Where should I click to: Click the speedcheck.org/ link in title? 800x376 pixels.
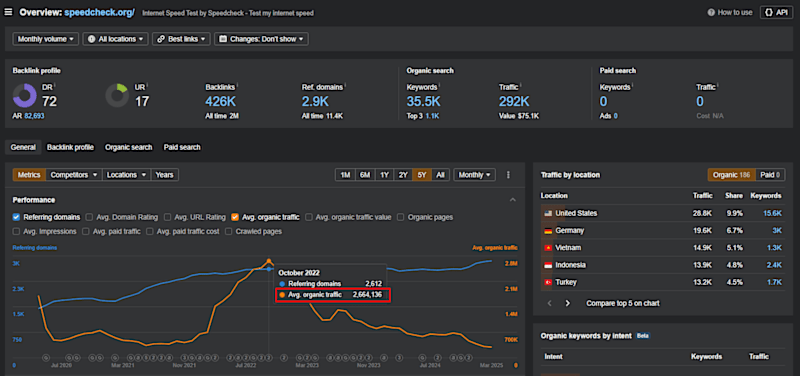[x=99, y=12]
